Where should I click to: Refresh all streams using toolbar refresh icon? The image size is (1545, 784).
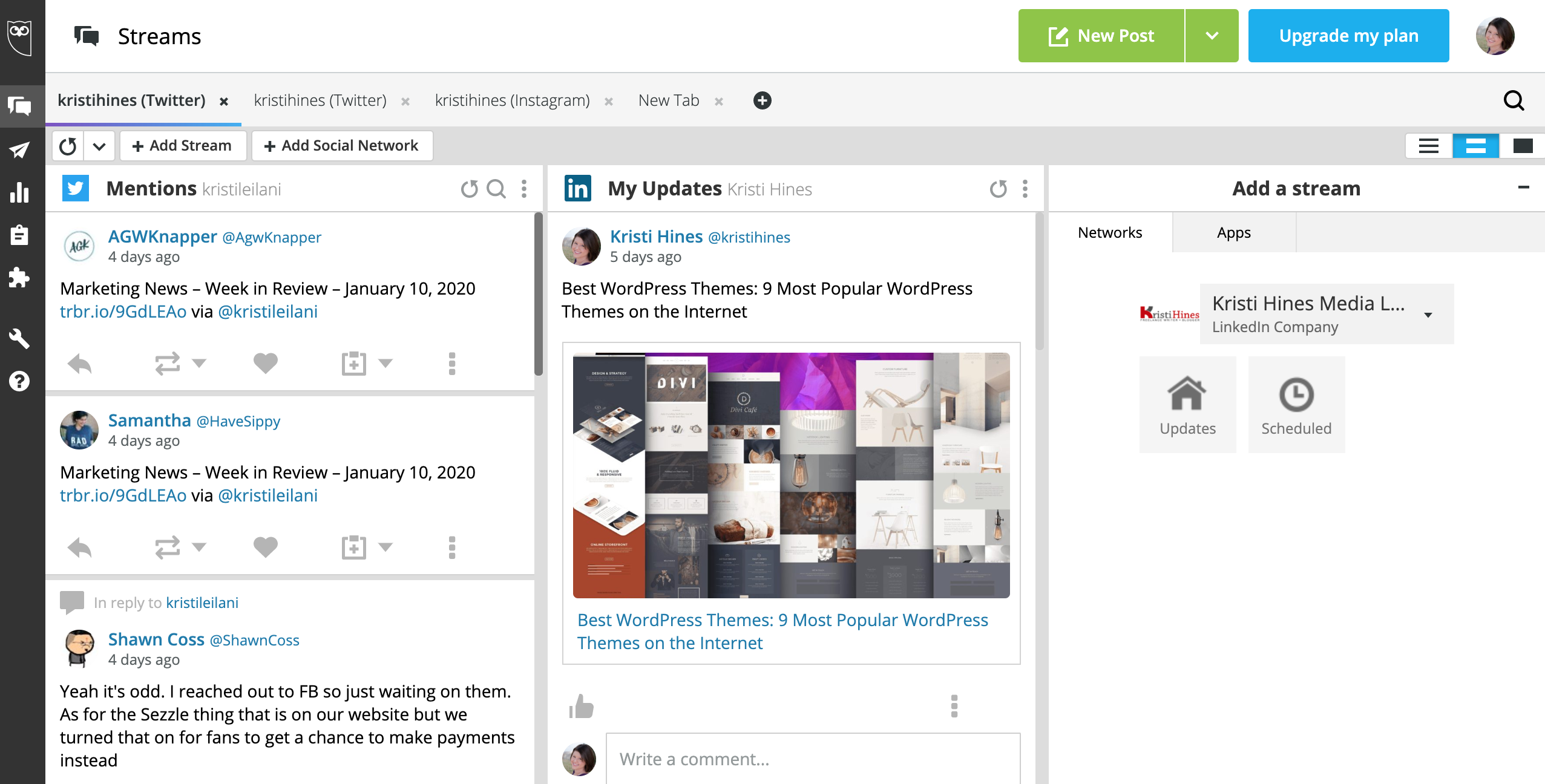click(68, 146)
